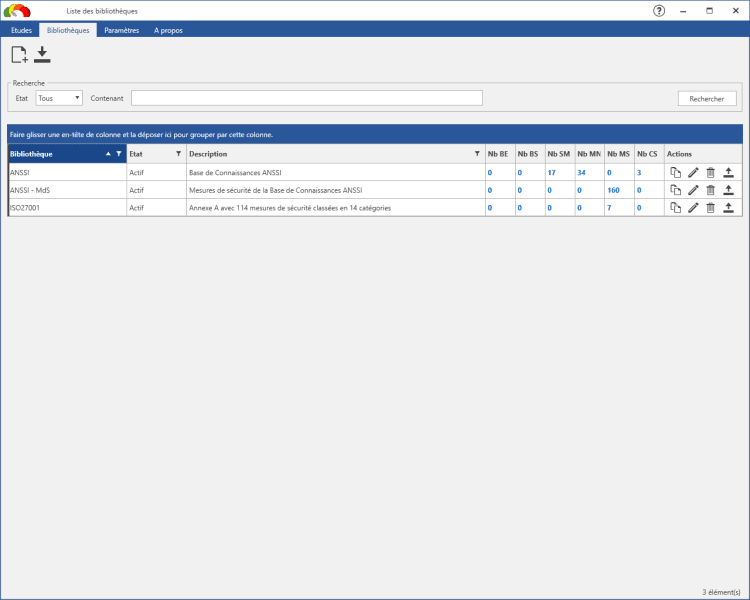Edit the ANSSI - MdS library
Viewport: 750px width, 600px height.
pyautogui.click(x=693, y=190)
